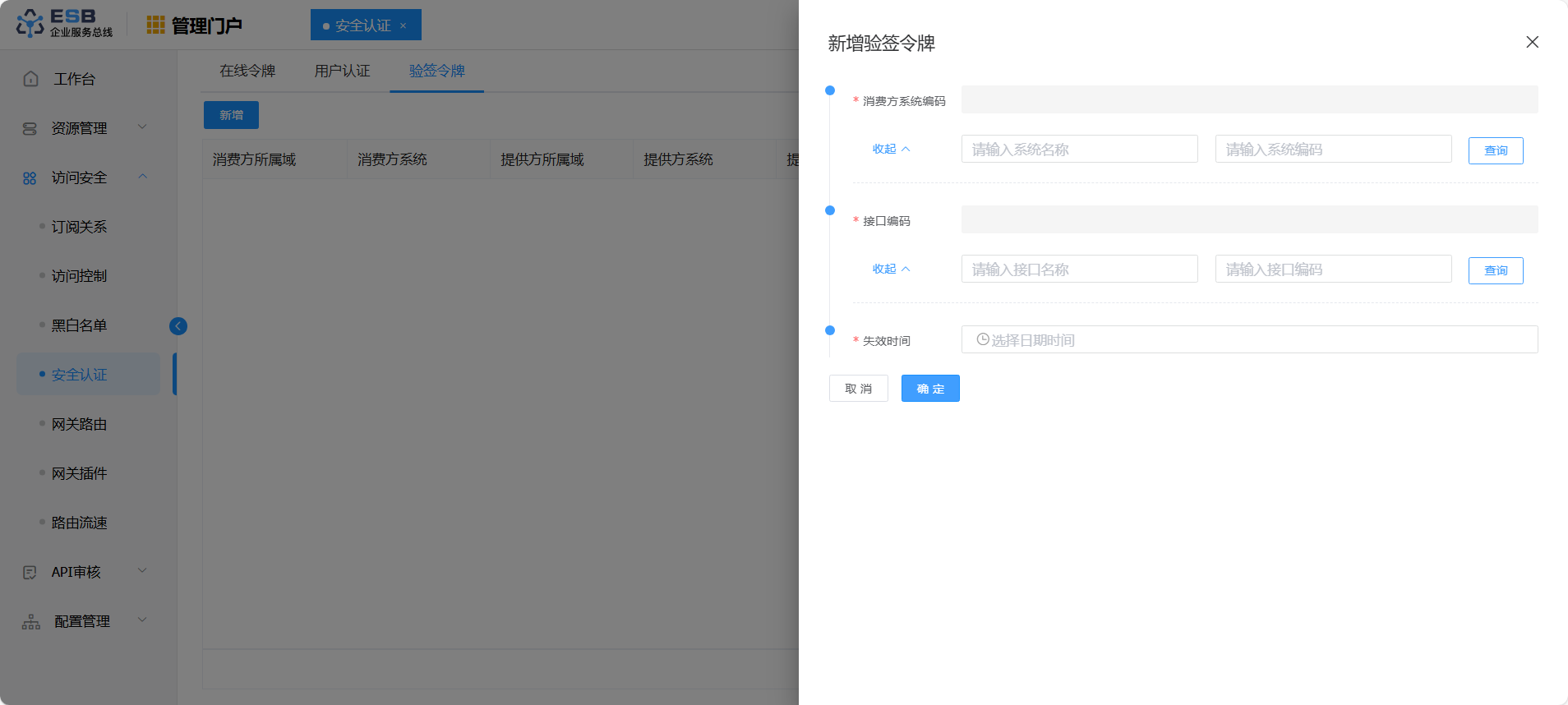Click the API审核 document icon
1568x705 pixels.
30,572
